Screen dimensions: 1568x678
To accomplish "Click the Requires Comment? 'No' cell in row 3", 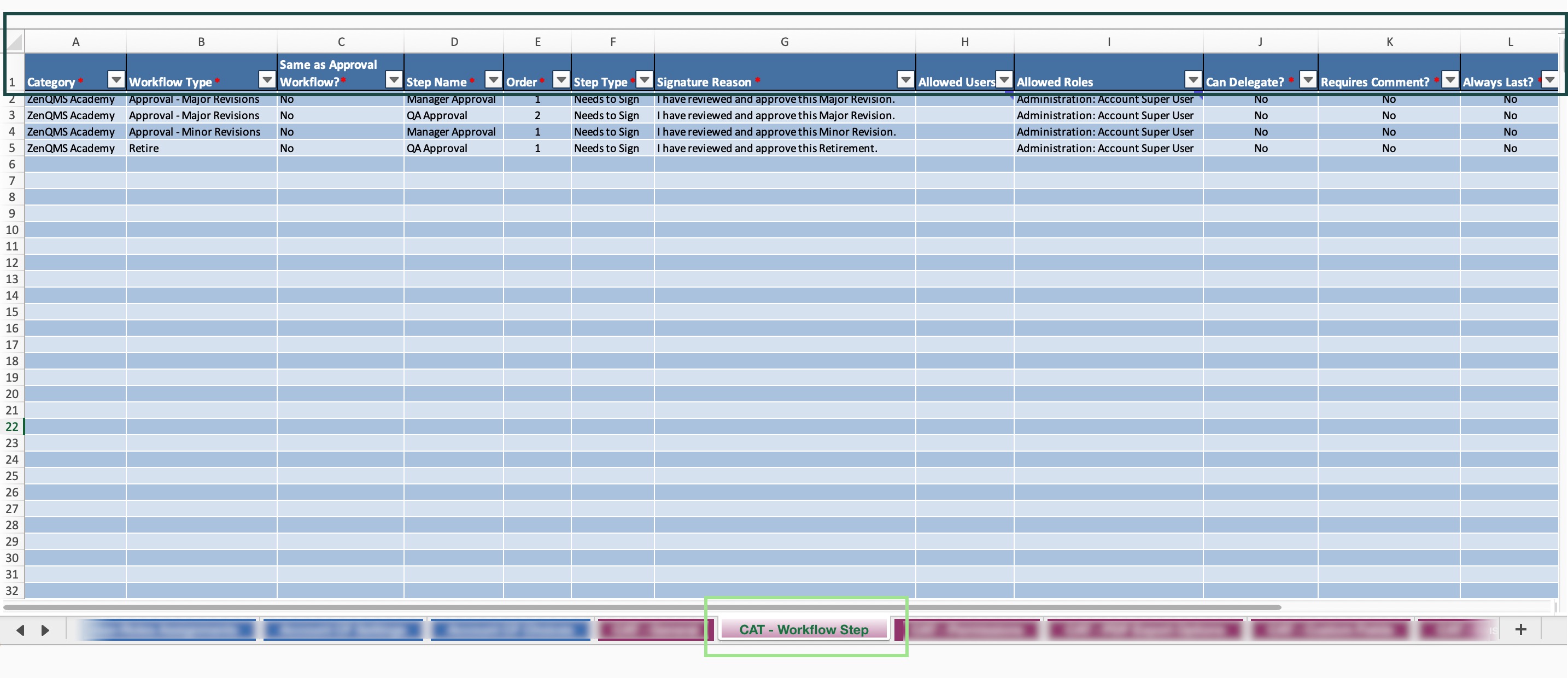I will tap(1389, 115).
